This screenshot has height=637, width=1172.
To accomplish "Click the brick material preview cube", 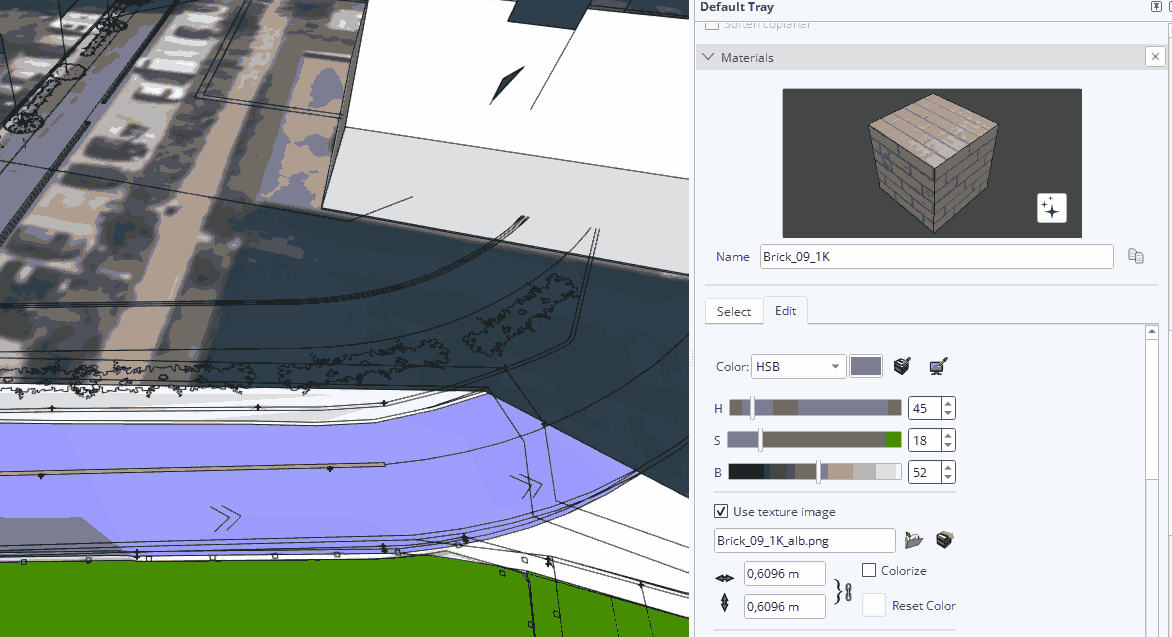I will coord(932,163).
